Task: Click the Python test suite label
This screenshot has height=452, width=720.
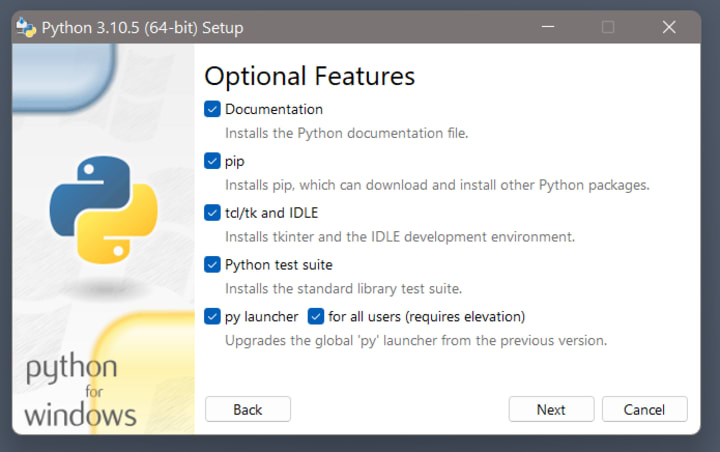Action: coord(278,265)
